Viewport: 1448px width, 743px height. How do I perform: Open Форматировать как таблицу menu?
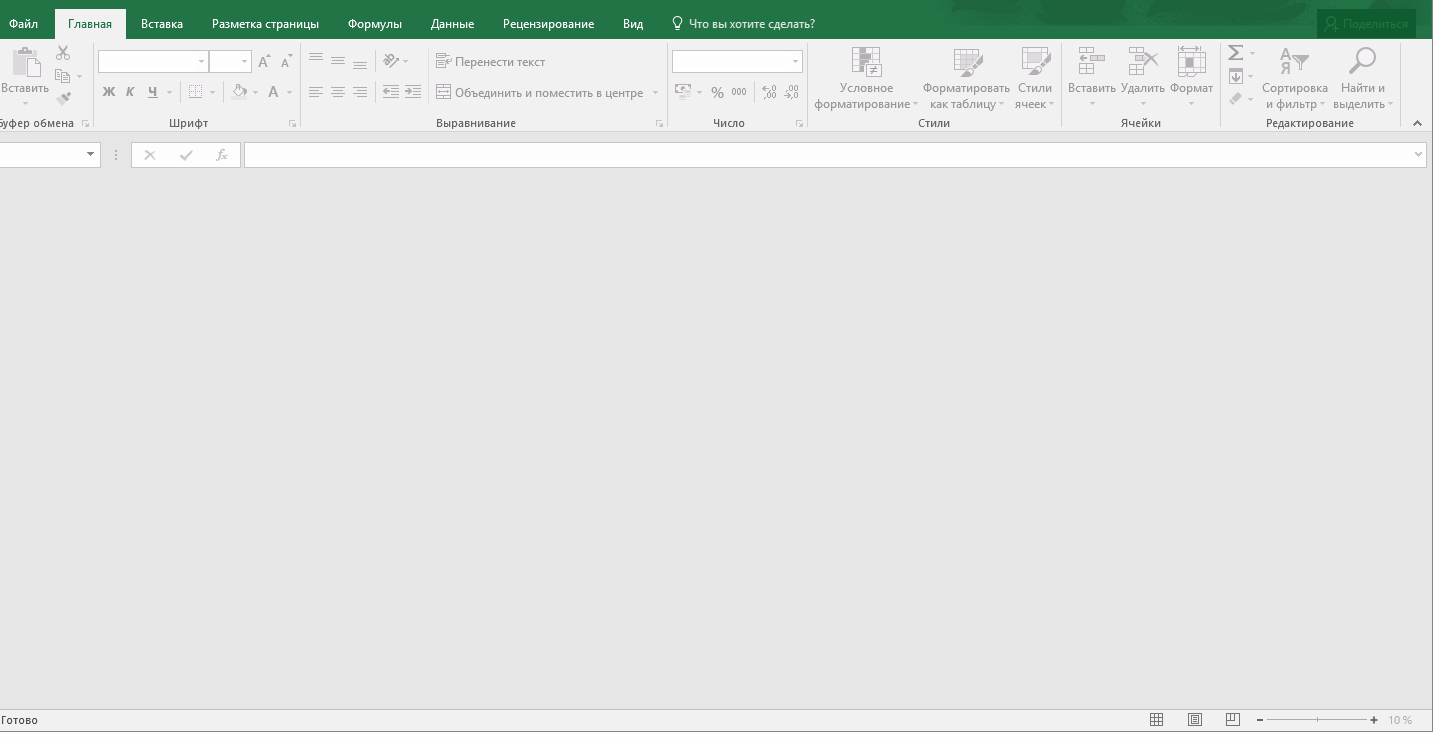point(967,78)
